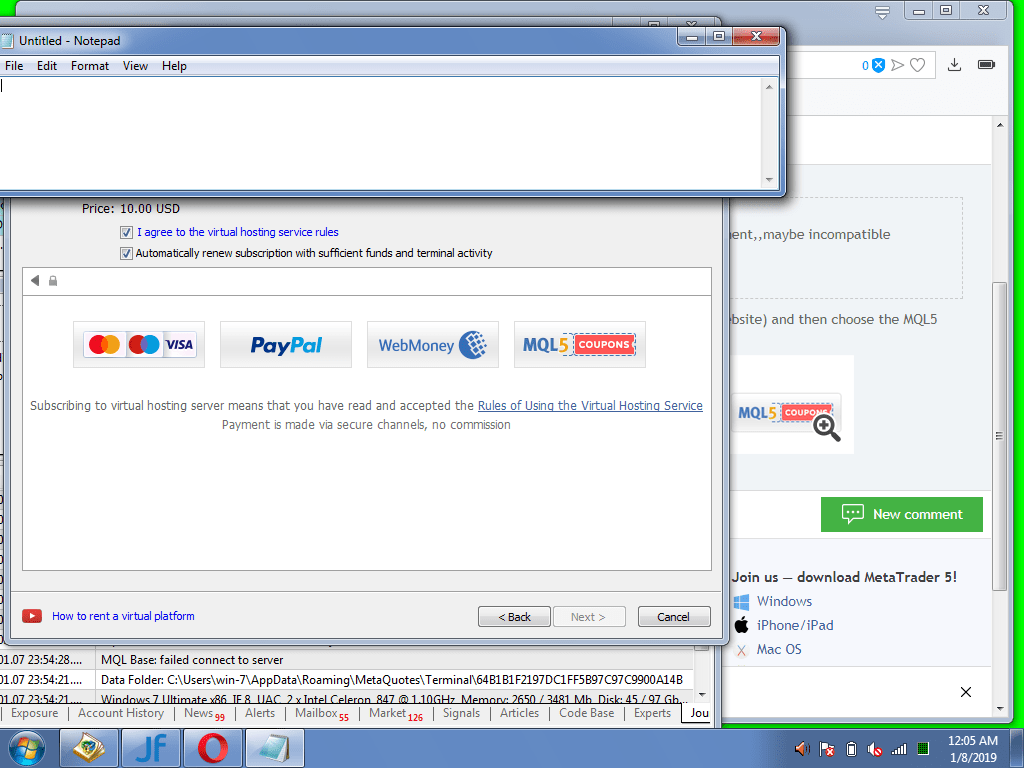
Task: Click Notepad scrollbar down arrow
Action: click(769, 180)
